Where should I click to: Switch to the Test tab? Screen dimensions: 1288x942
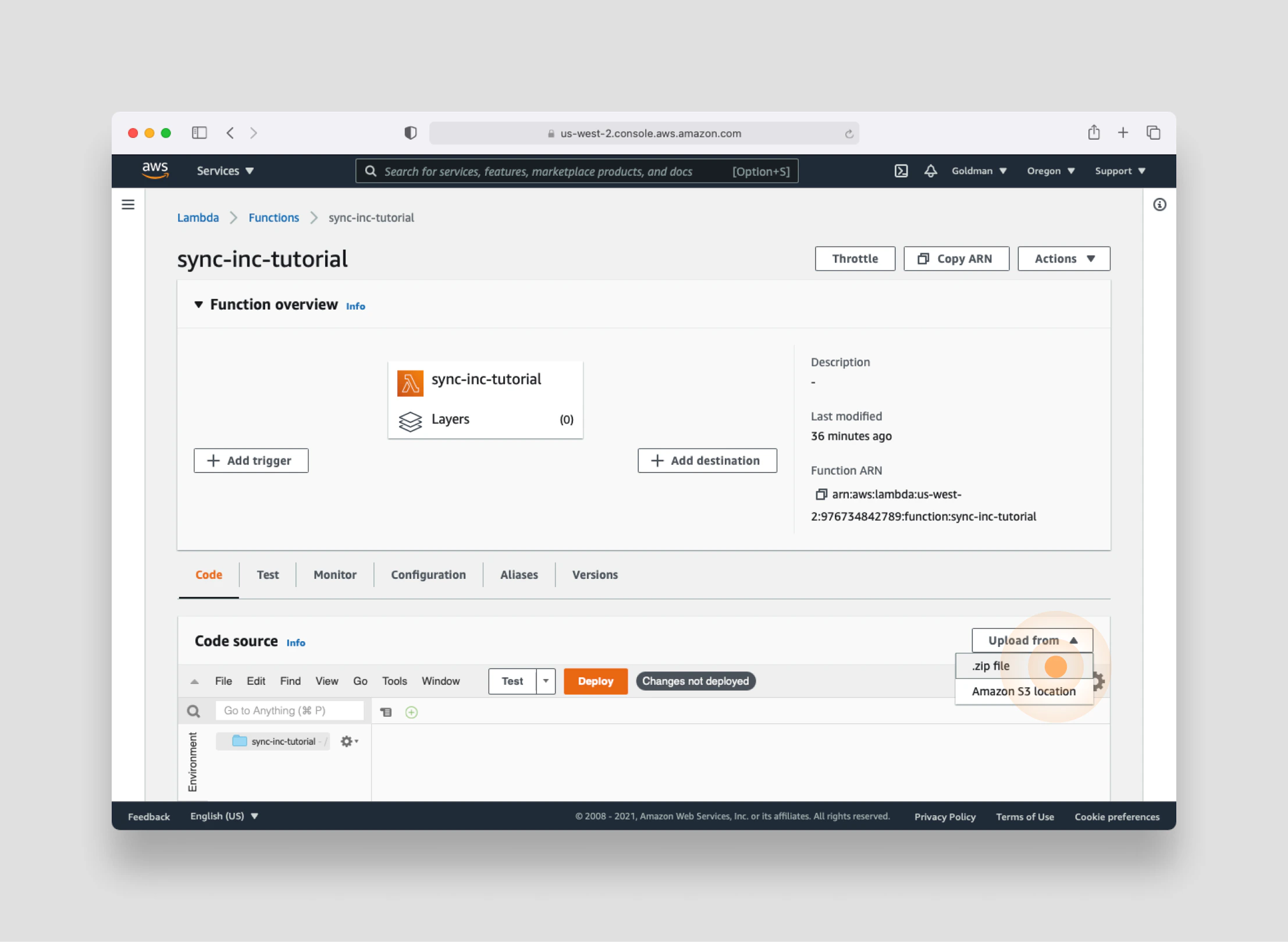tap(268, 575)
